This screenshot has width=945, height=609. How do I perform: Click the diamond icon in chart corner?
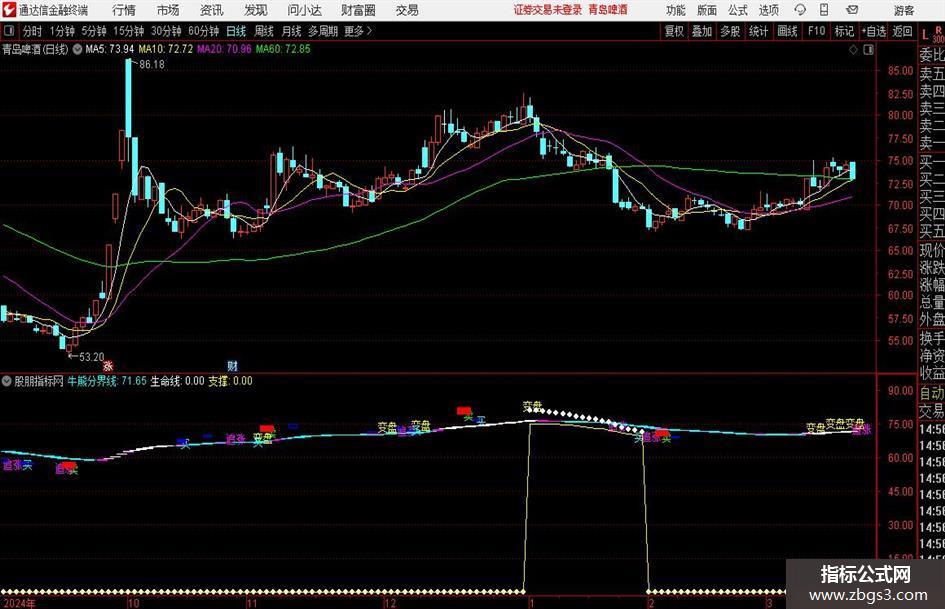(853, 50)
